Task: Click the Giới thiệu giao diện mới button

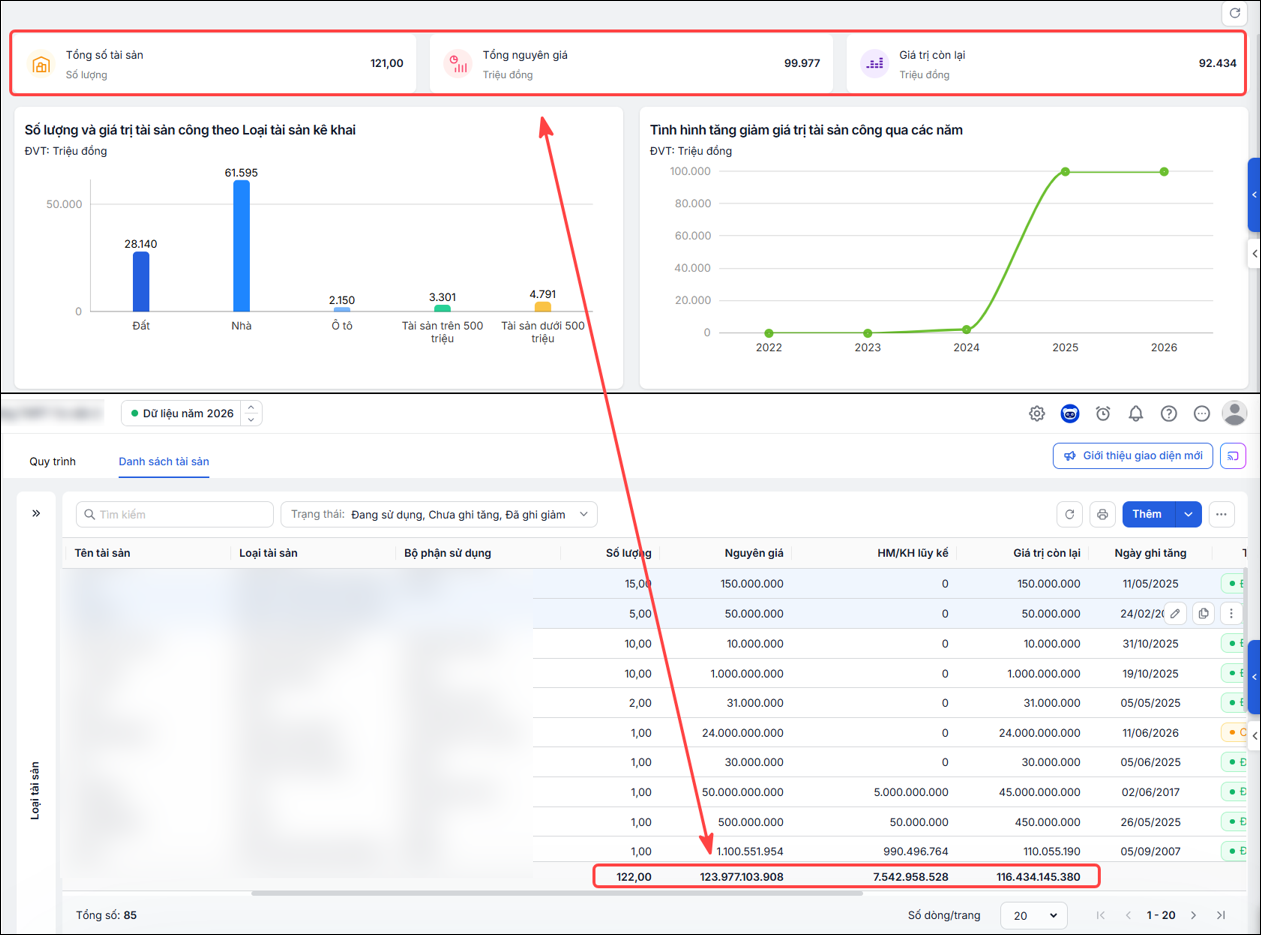Action: 1133,456
